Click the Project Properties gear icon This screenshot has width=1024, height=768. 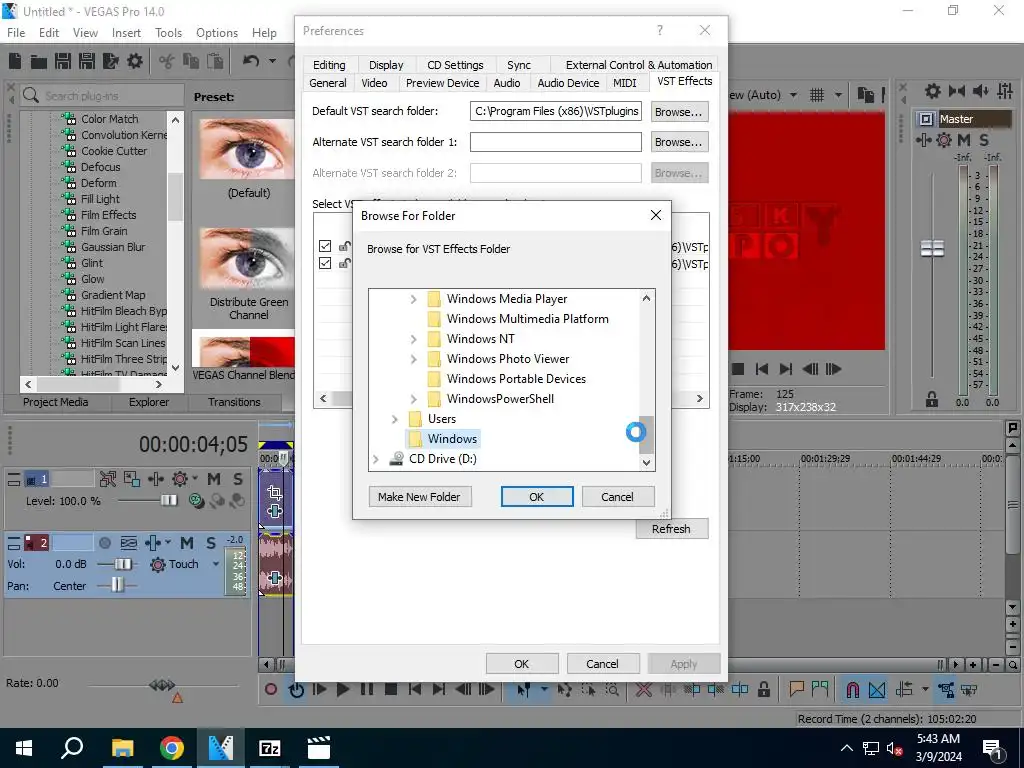(x=135, y=61)
